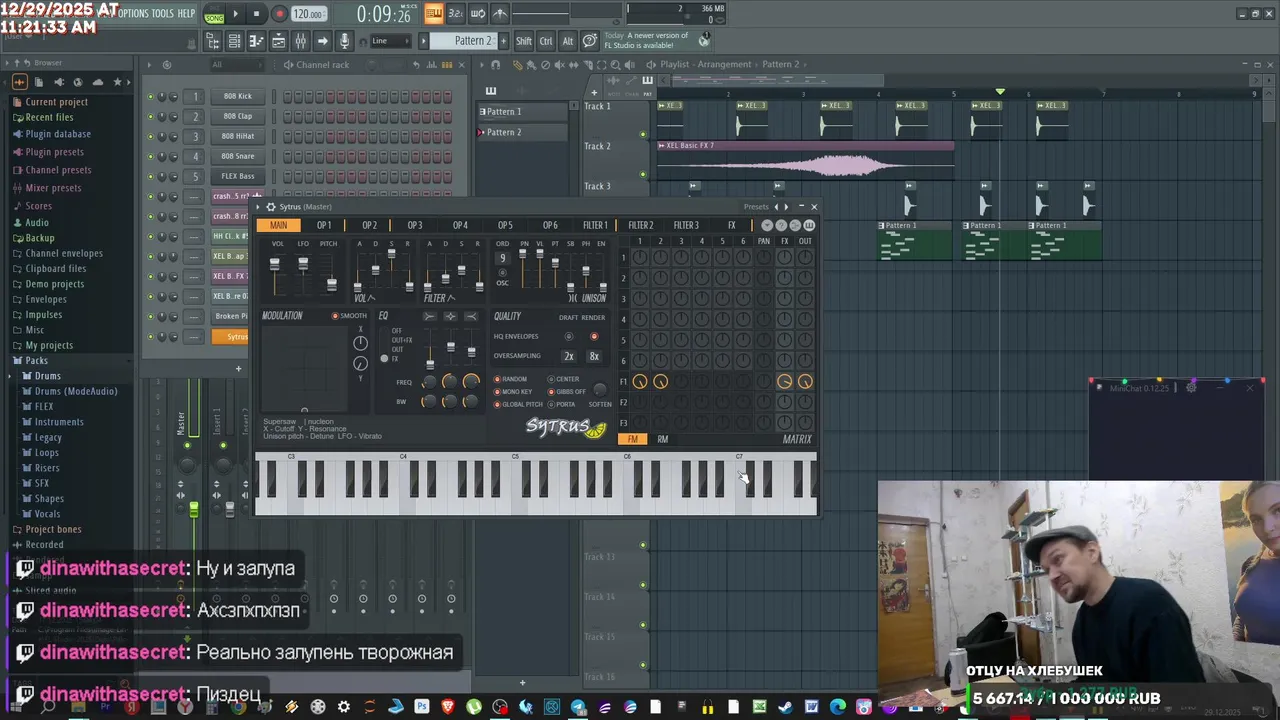1280x720 pixels.
Task: Open Plugin database in Browser
Action: pos(58,134)
